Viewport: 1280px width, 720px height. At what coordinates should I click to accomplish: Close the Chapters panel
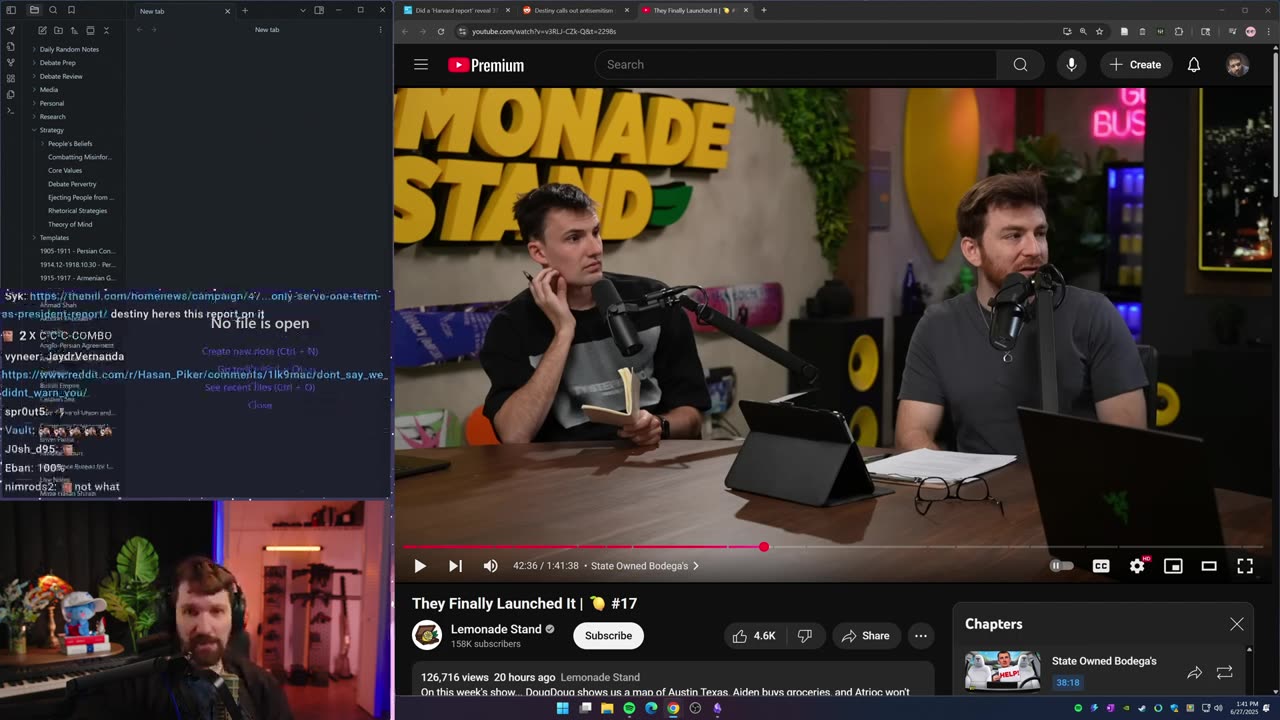pyautogui.click(x=1237, y=624)
